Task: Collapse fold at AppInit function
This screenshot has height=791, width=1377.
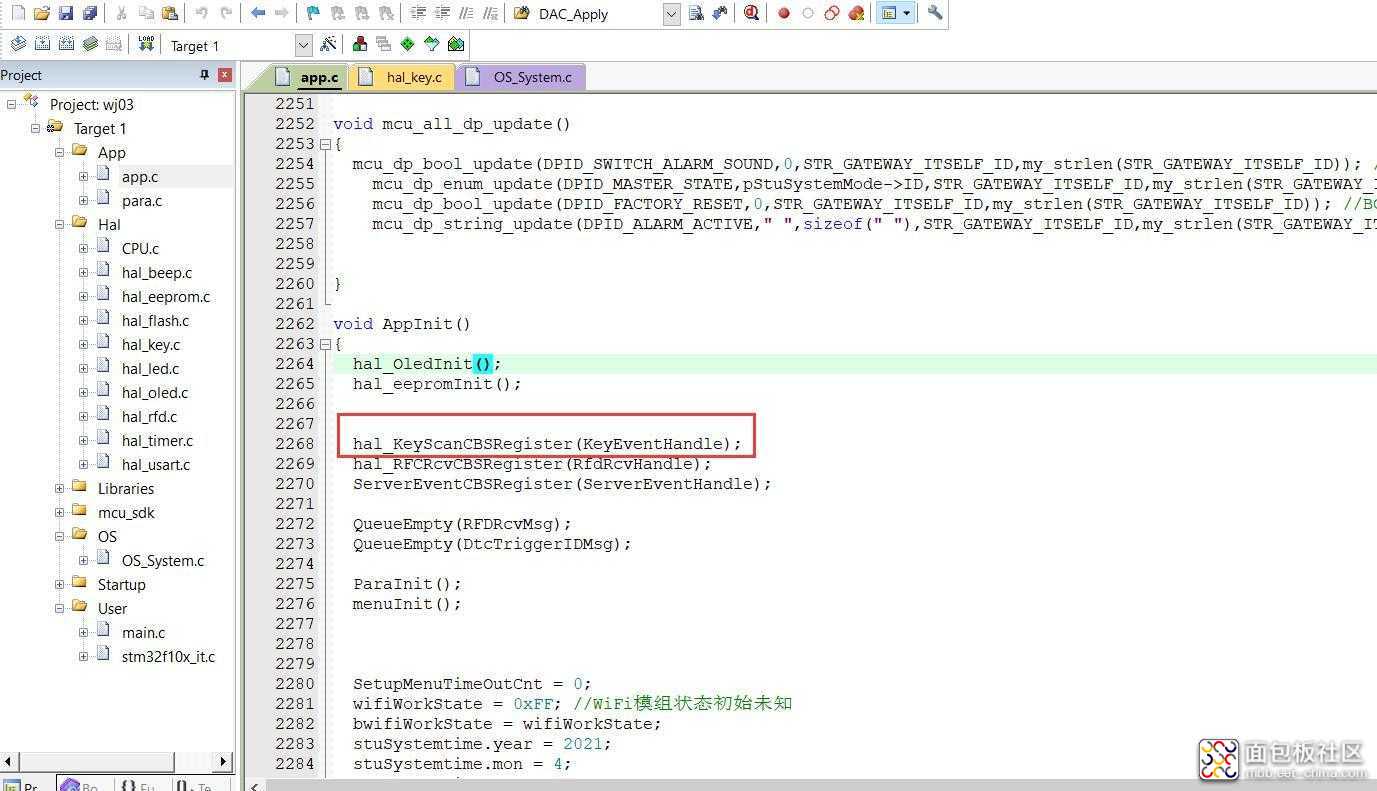Action: (x=325, y=344)
